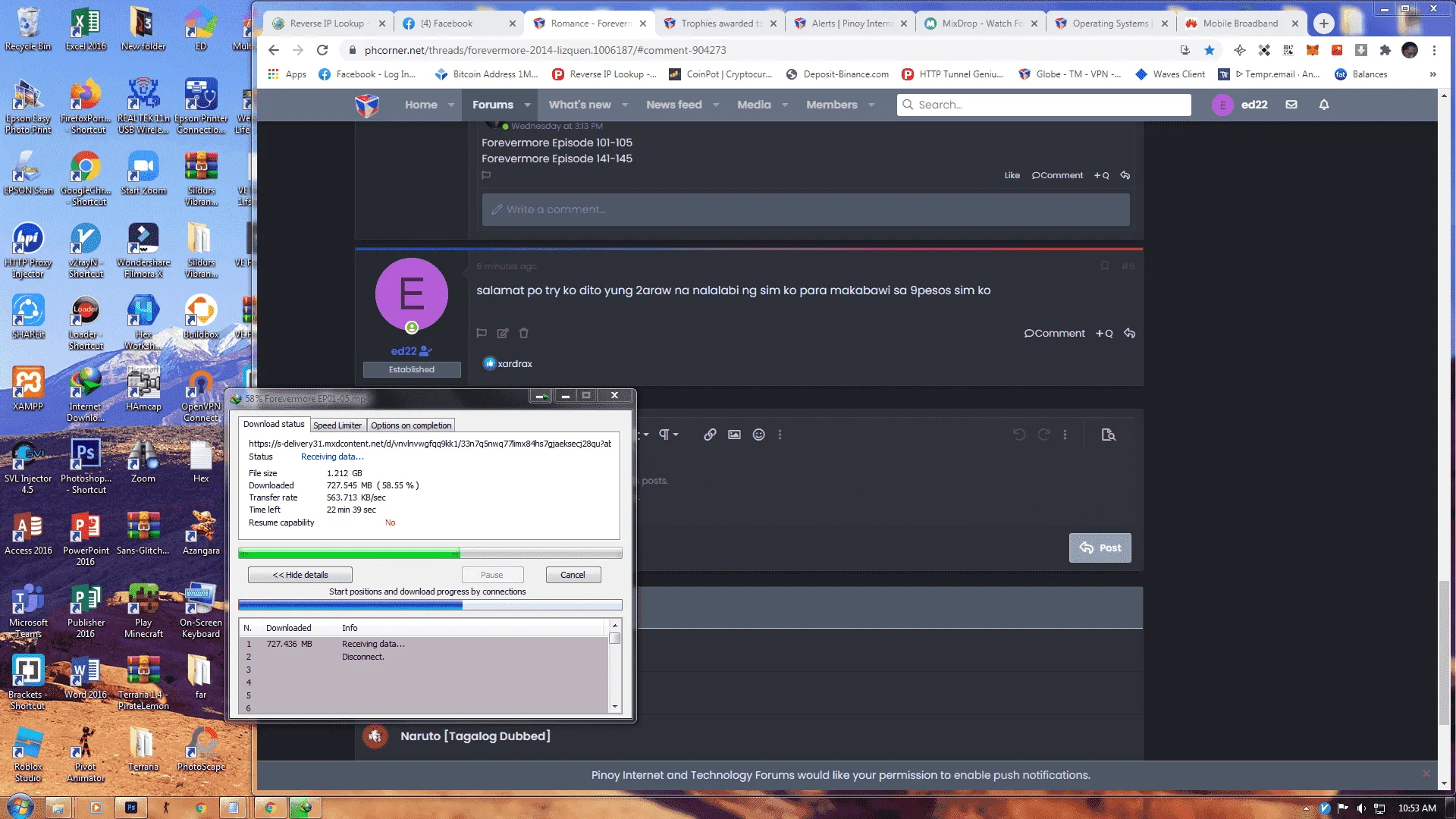Open Naruto [Tagalog Dubbed] thread
The width and height of the screenshot is (1456, 819).
(x=475, y=736)
